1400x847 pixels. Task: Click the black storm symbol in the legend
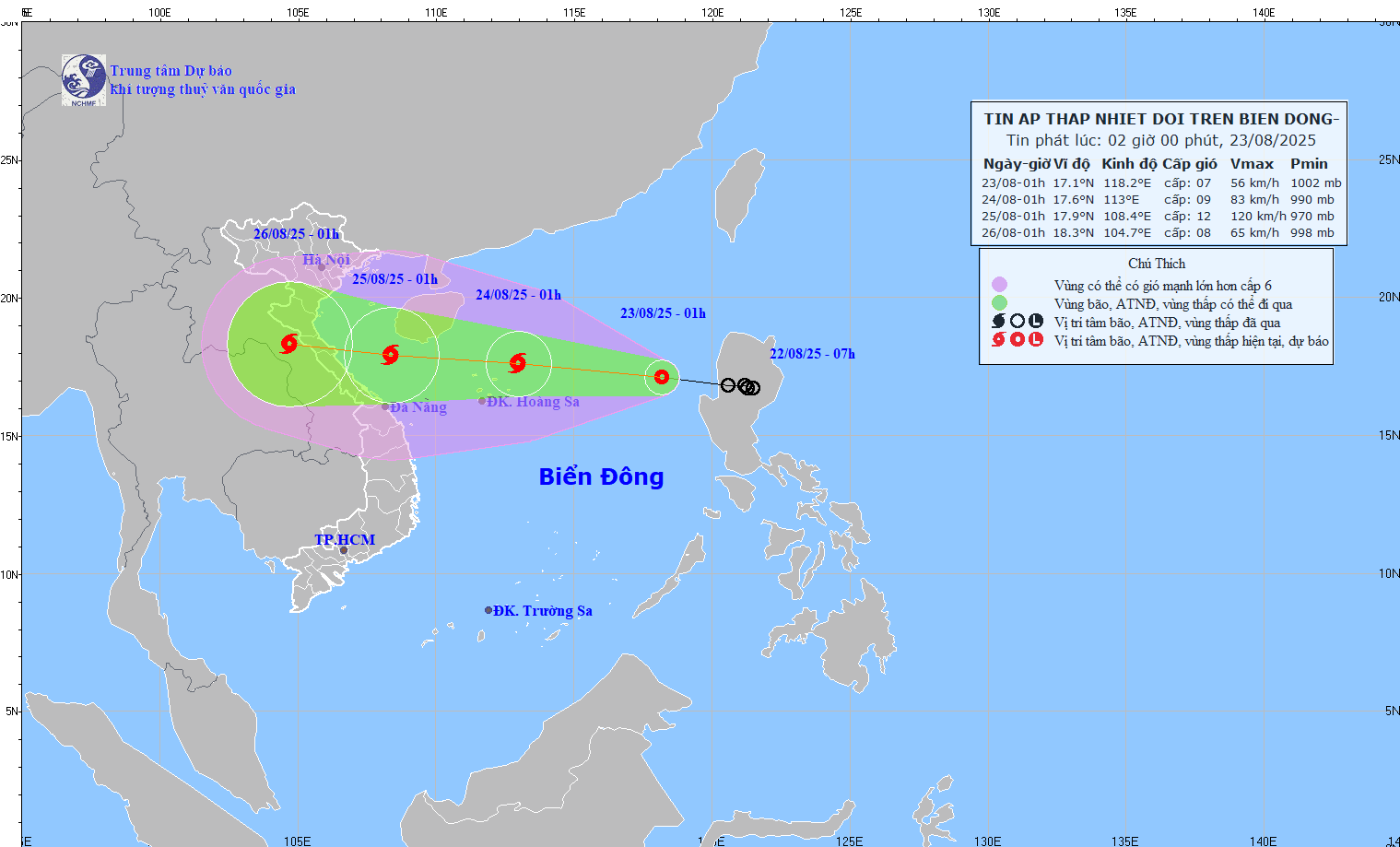pos(998,322)
